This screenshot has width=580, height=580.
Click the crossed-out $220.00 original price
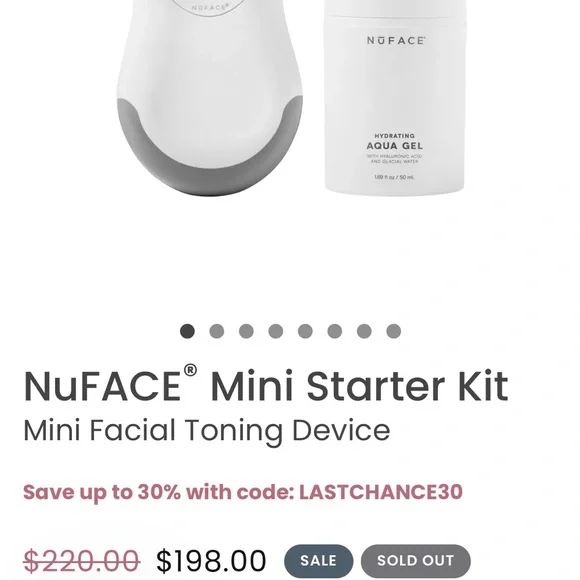[x=81, y=561]
